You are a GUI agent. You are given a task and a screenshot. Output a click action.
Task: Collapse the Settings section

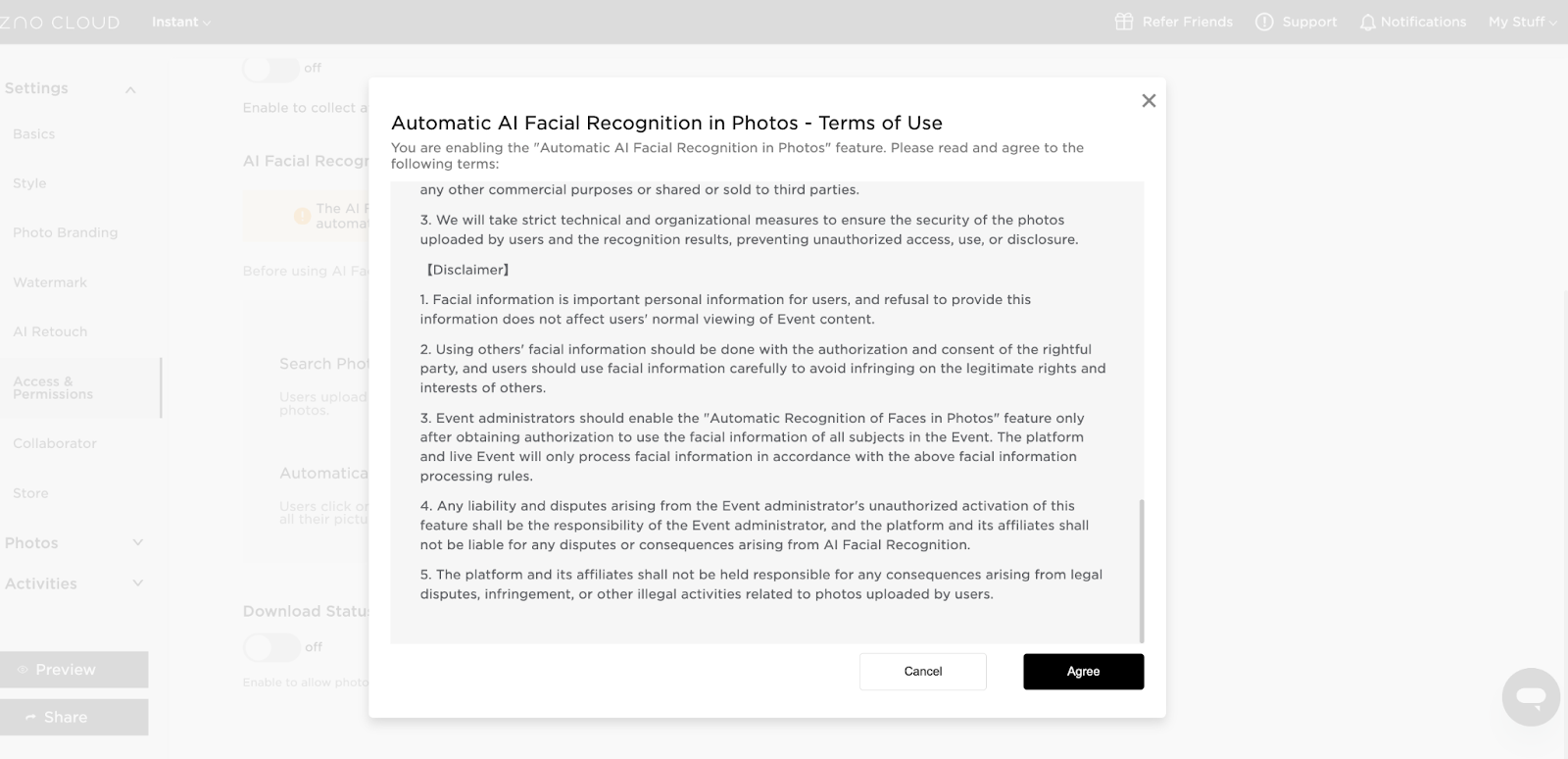[x=130, y=89]
